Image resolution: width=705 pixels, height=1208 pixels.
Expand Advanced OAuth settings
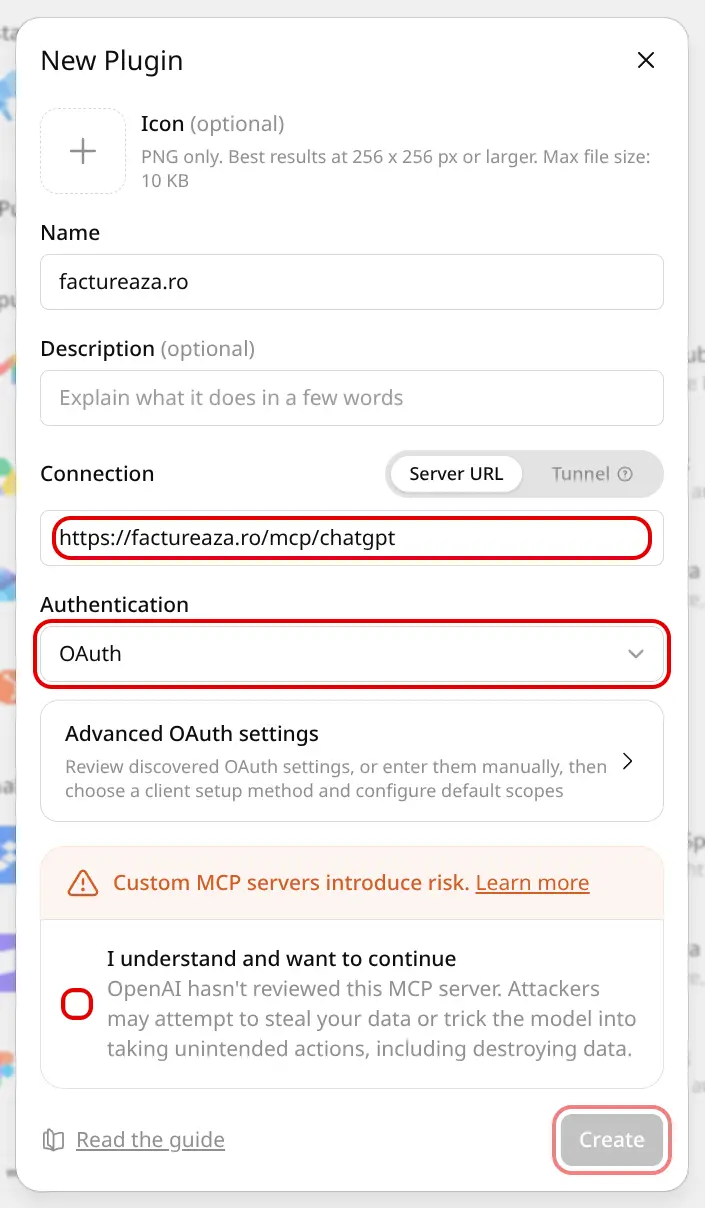point(352,761)
